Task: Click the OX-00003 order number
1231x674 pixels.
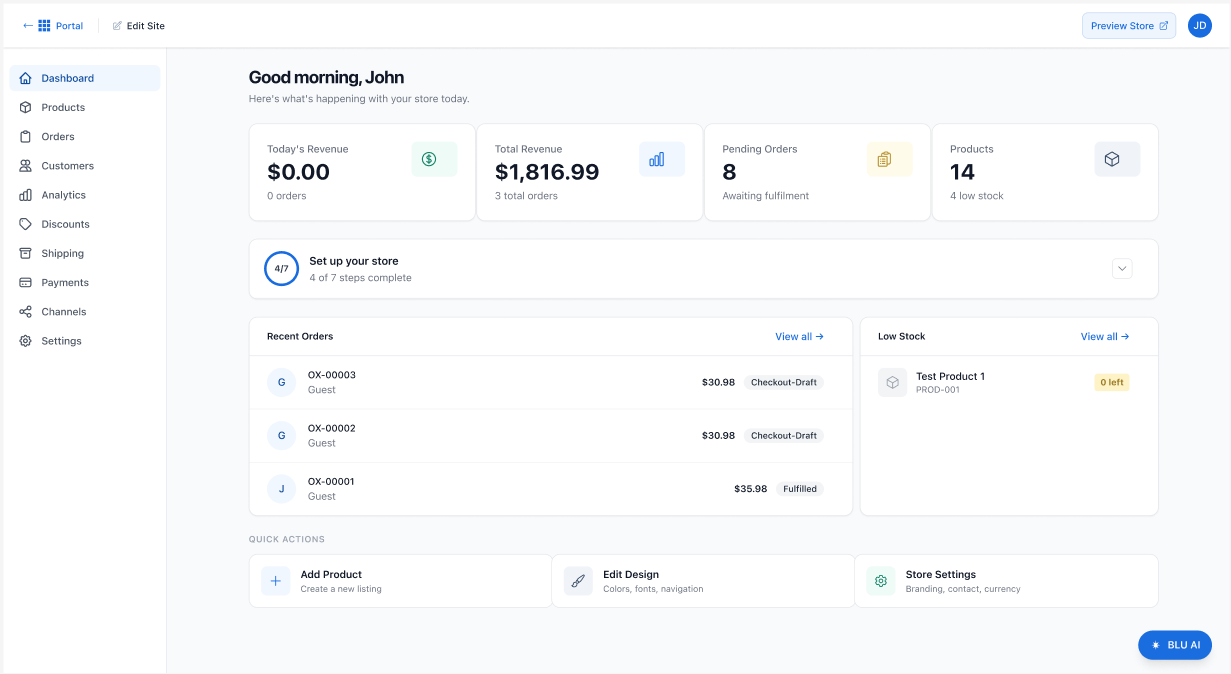Action: (332, 375)
